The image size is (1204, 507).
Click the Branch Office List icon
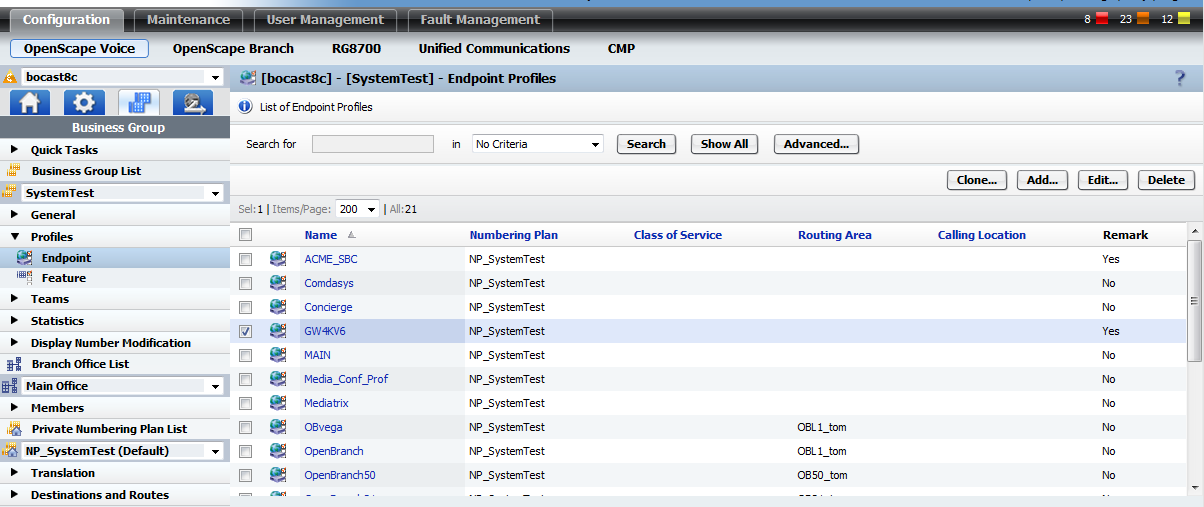[13, 364]
